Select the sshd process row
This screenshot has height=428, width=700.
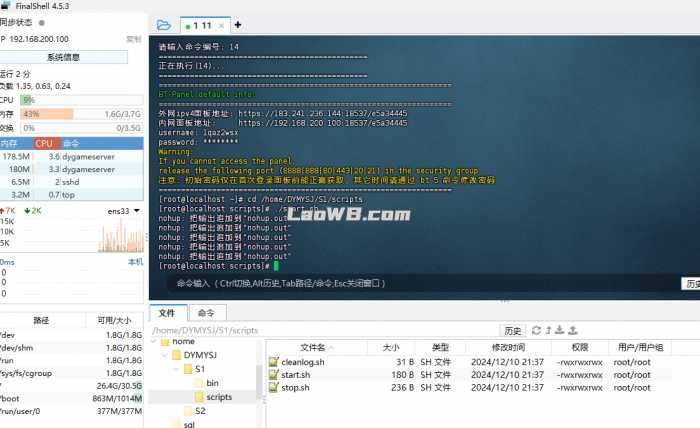pos(71,182)
